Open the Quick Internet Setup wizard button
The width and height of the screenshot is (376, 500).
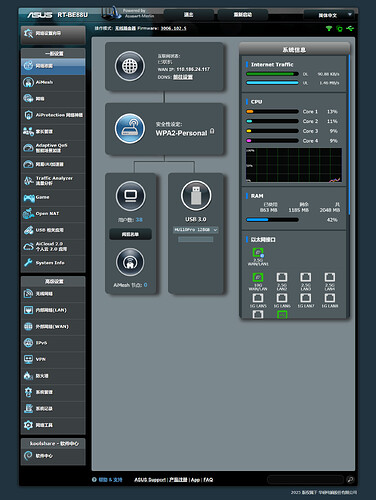53,34
